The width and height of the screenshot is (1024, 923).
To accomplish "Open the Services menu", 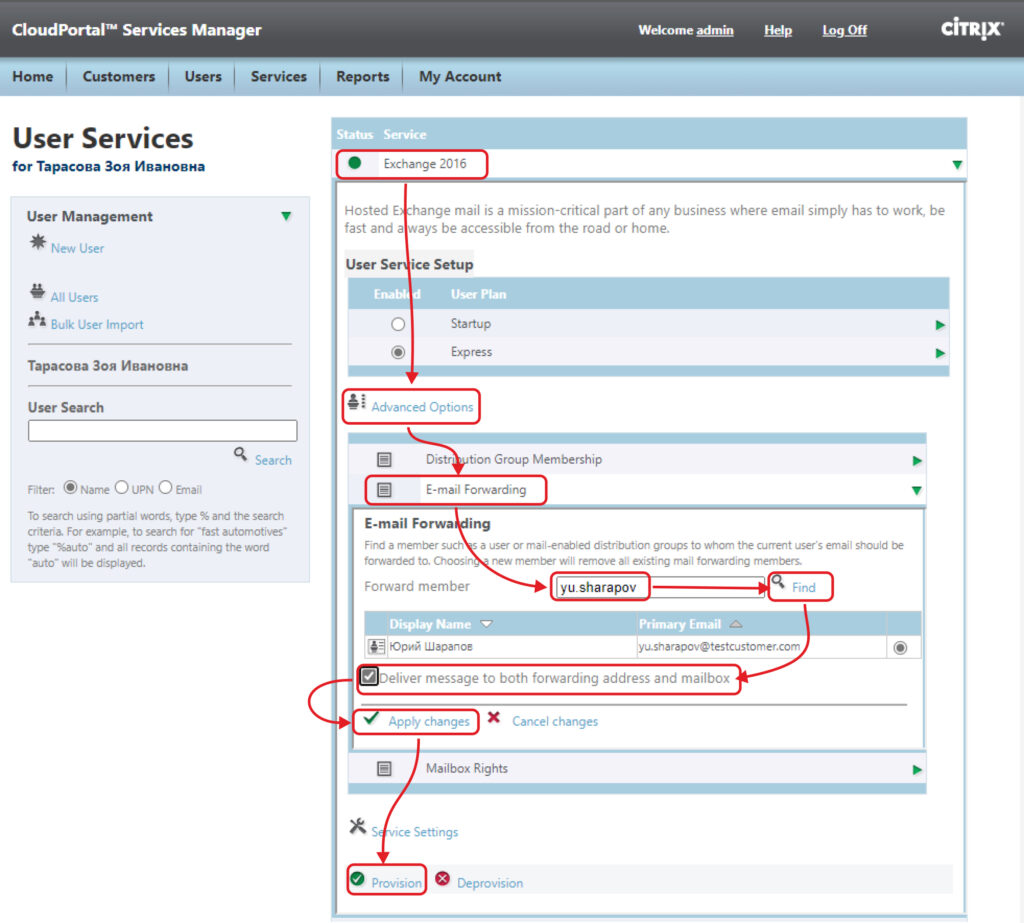I will [279, 76].
